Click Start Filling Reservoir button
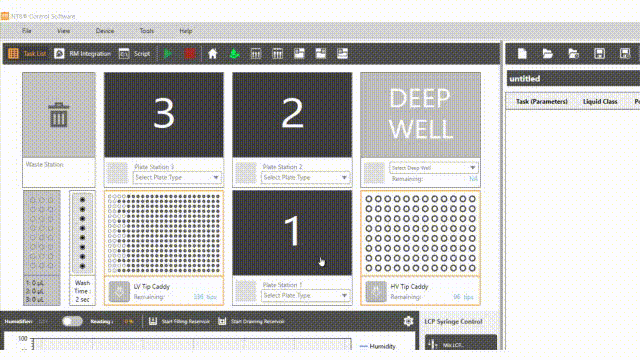The height and width of the screenshot is (360, 640). pyautogui.click(x=179, y=321)
